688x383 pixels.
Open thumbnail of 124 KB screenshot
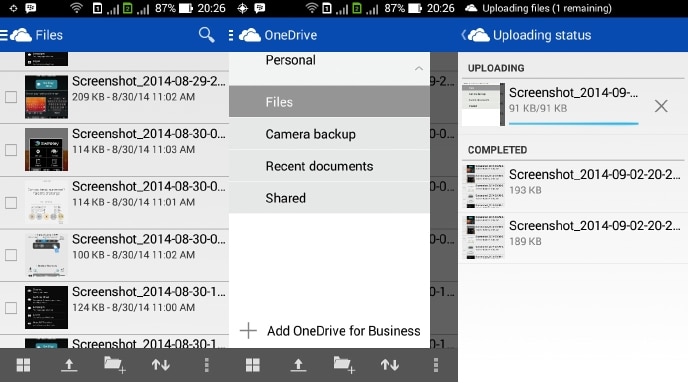46,307
